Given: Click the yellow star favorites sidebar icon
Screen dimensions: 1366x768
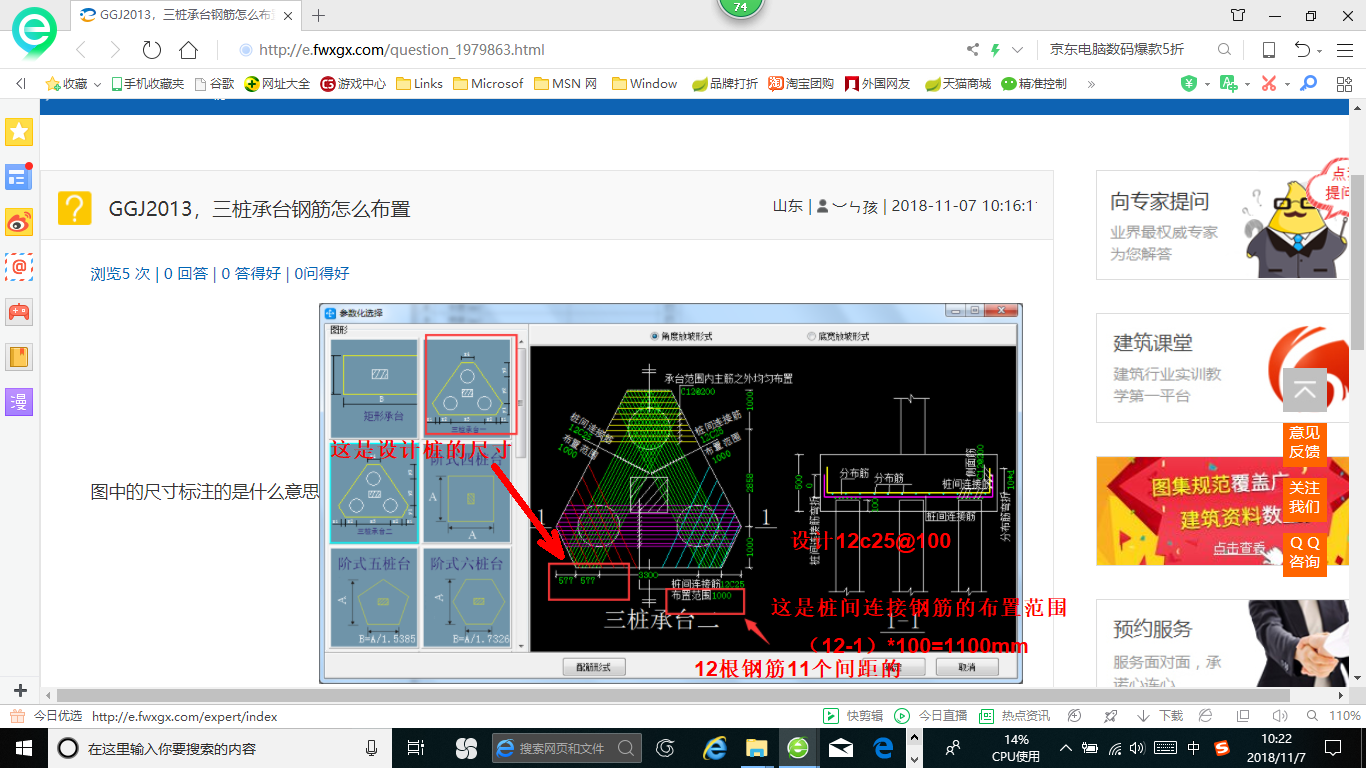Looking at the screenshot, I should pyautogui.click(x=19, y=131).
